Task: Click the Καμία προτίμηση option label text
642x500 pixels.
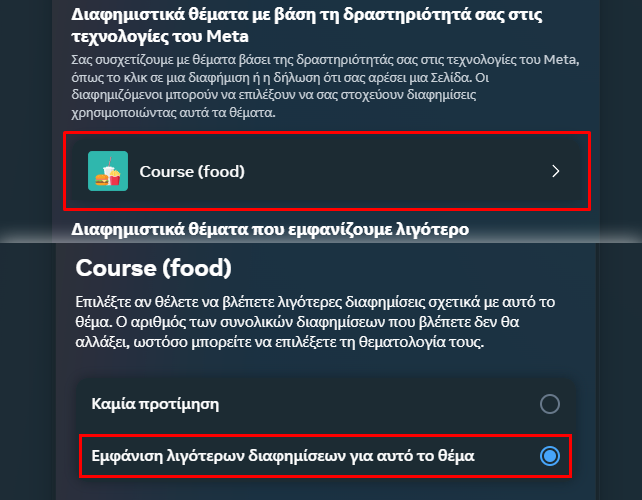Action: [x=155, y=404]
